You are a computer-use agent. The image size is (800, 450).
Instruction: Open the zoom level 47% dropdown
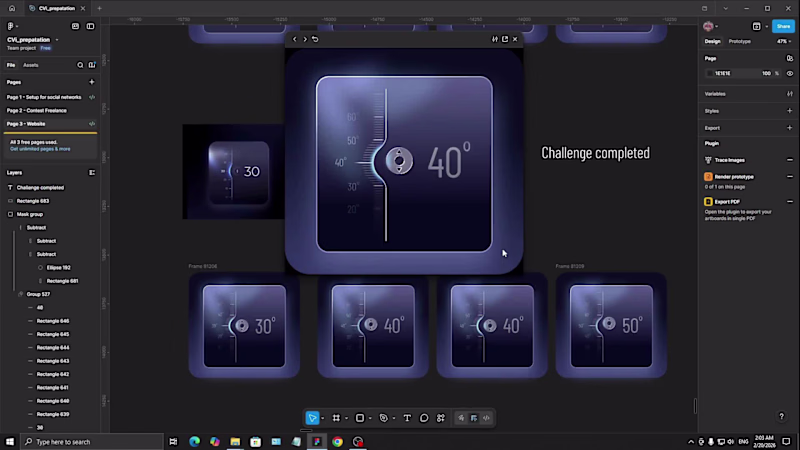[784, 41]
